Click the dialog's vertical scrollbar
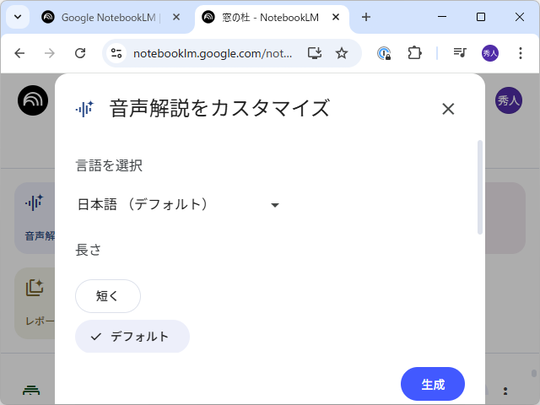The height and width of the screenshot is (405, 540). pos(480,187)
